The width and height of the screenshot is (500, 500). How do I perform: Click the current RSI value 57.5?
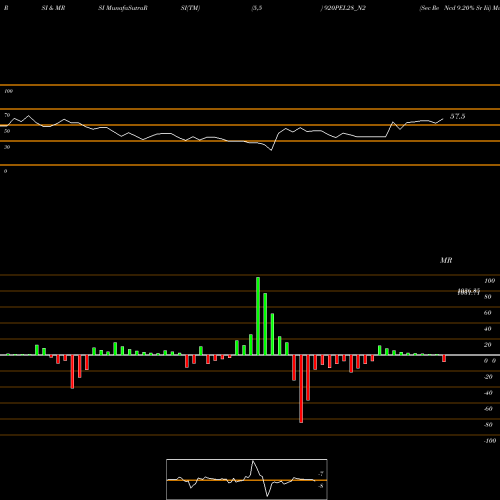click(458, 116)
